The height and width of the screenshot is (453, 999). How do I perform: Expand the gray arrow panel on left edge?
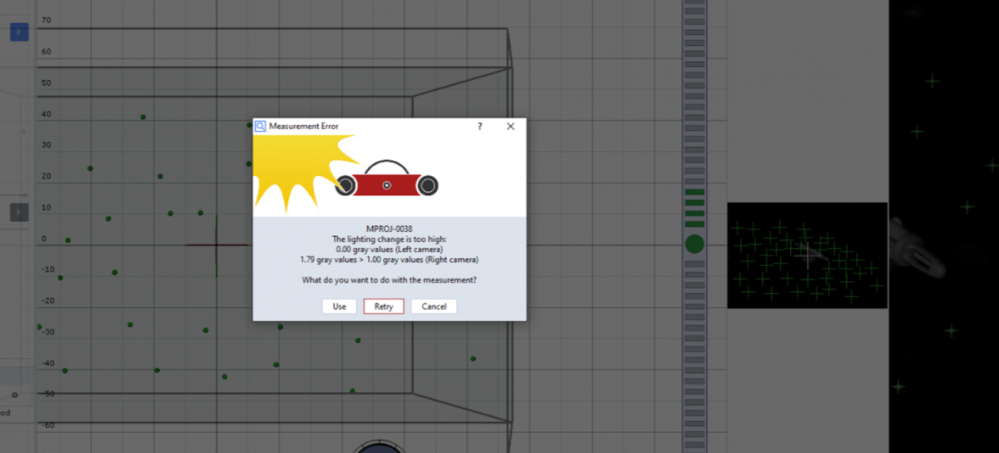[x=18, y=212]
